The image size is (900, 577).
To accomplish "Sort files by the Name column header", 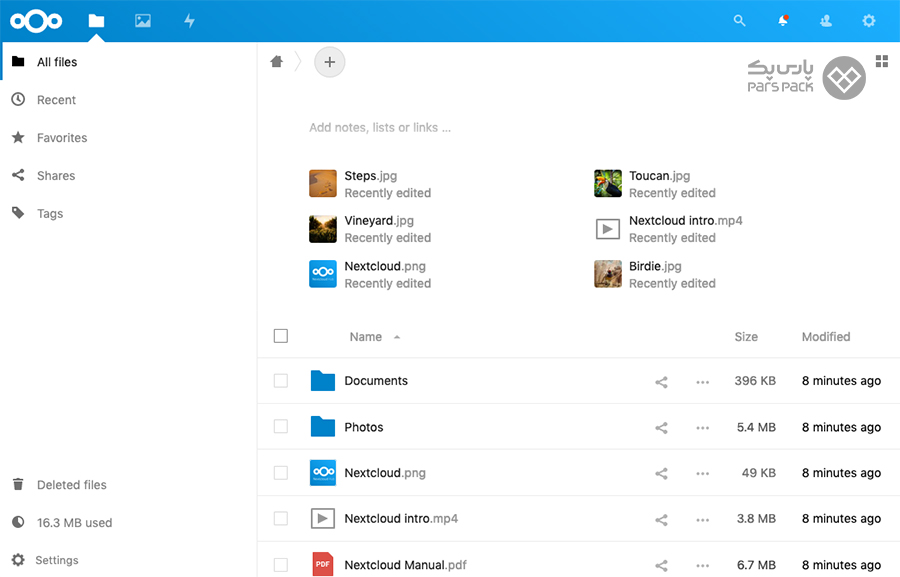I will (x=366, y=337).
